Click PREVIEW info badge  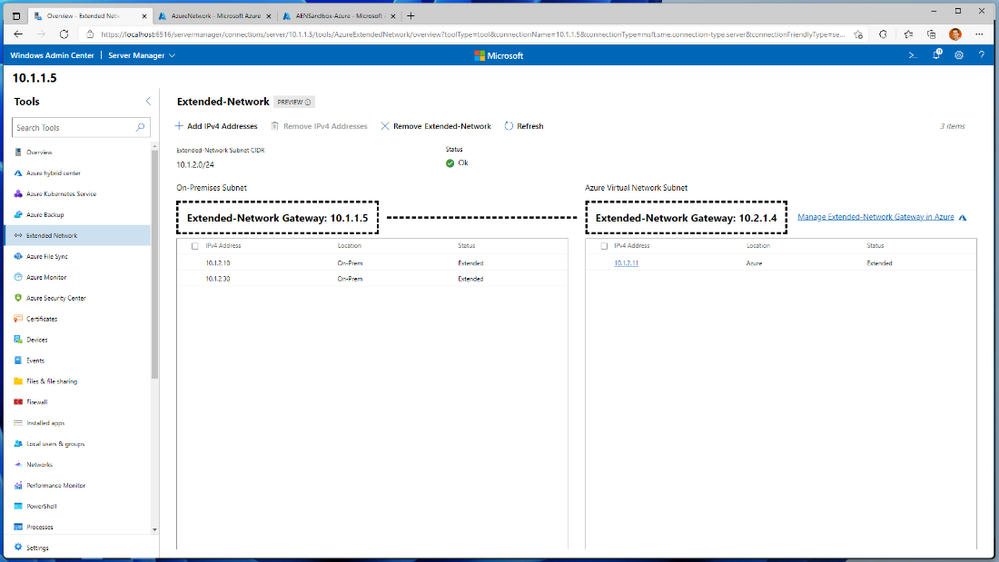[x=294, y=102]
